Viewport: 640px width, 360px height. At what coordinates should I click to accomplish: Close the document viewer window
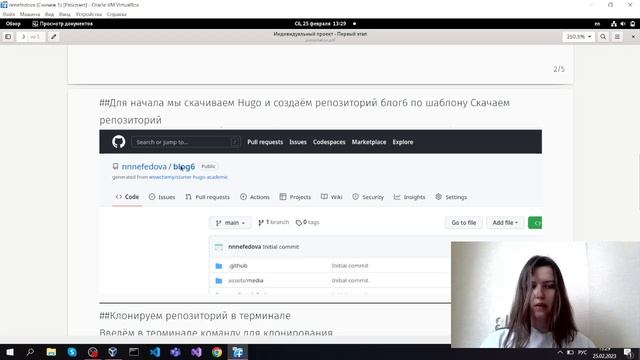(x=633, y=37)
